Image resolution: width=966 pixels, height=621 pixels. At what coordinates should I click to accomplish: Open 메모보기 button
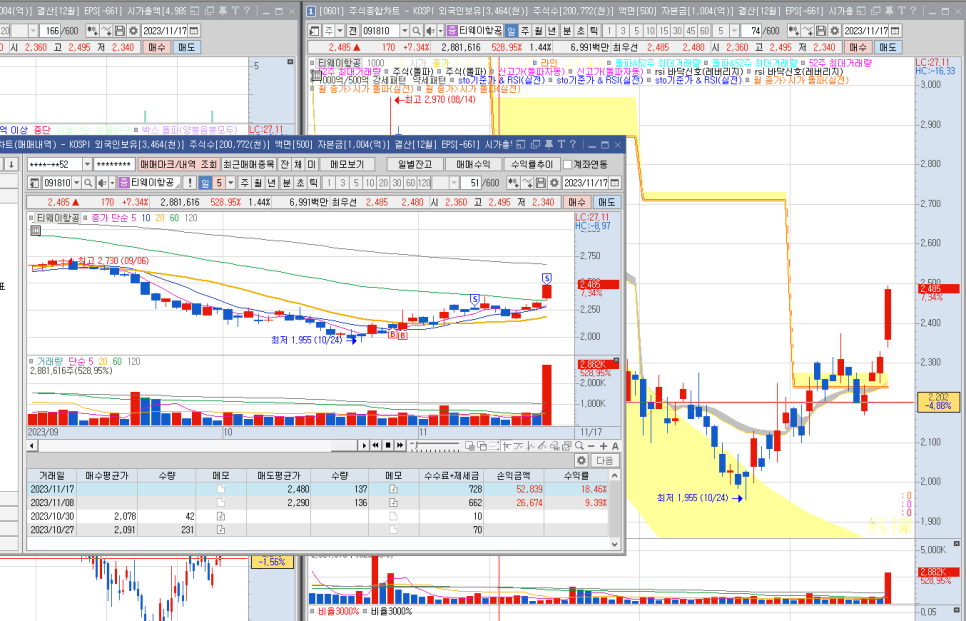tap(347, 164)
